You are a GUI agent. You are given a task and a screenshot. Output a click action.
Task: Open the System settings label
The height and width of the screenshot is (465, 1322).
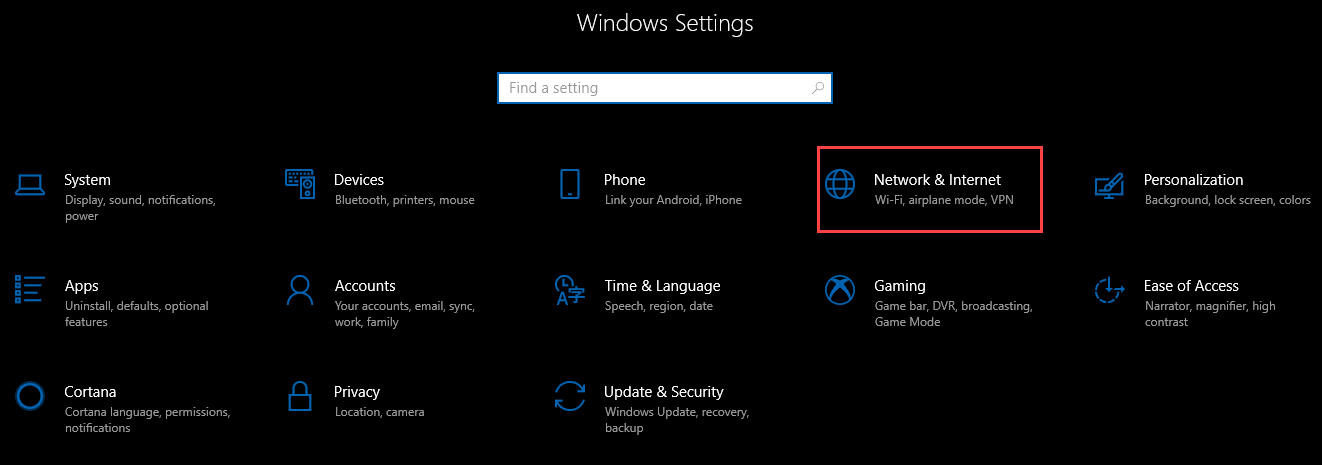pos(87,180)
